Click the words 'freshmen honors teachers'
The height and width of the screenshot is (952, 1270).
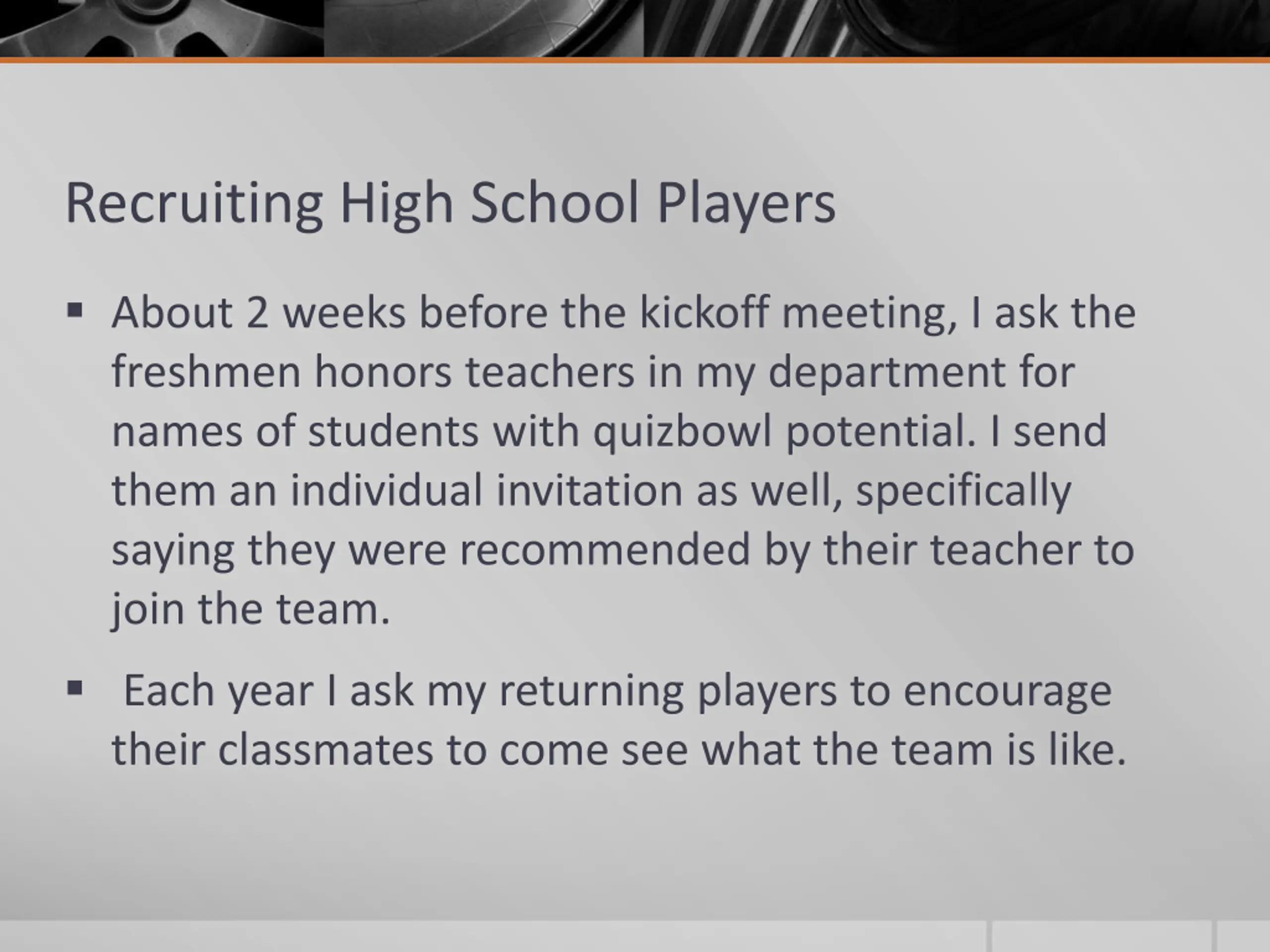click(373, 372)
